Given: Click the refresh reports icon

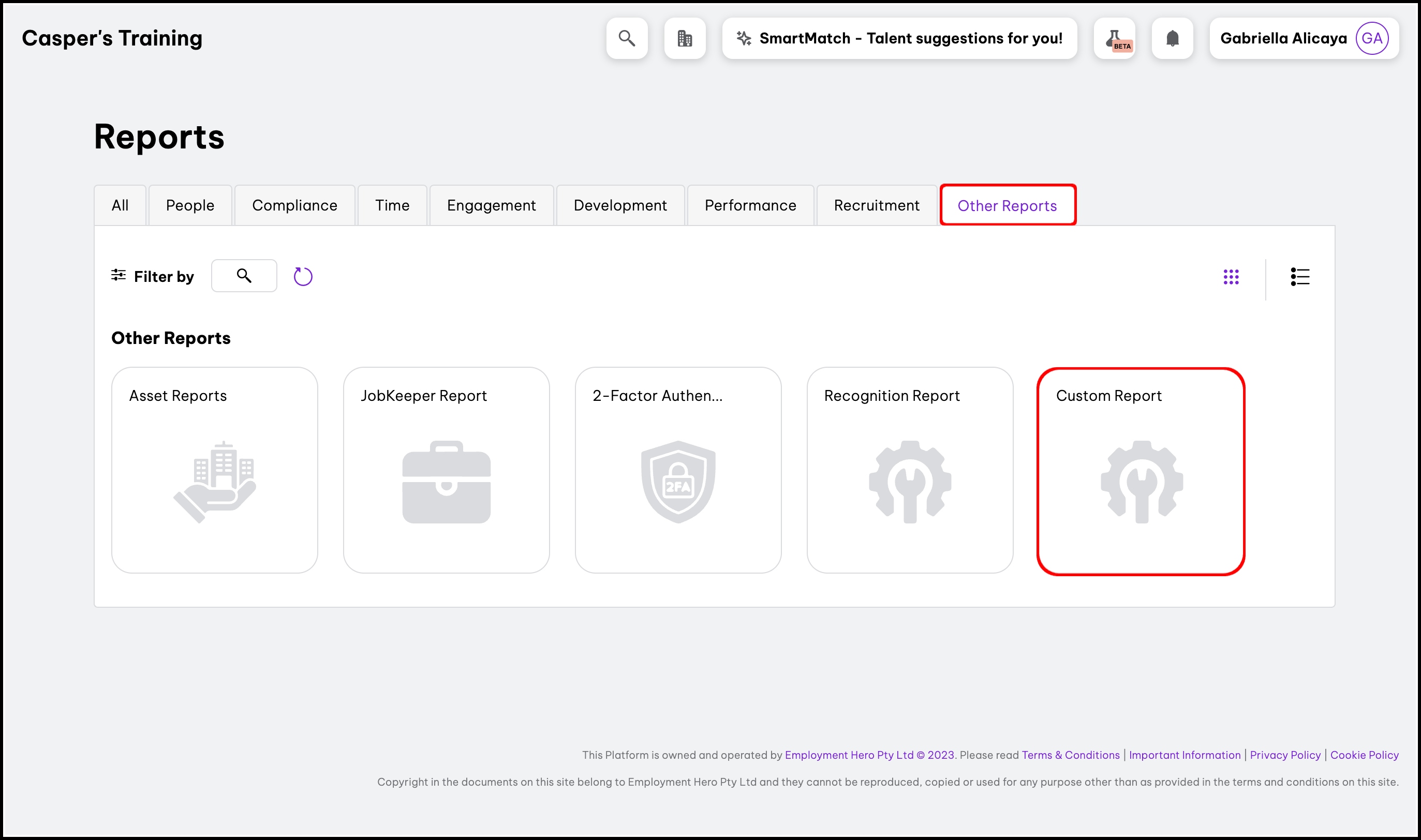Looking at the screenshot, I should (x=303, y=276).
